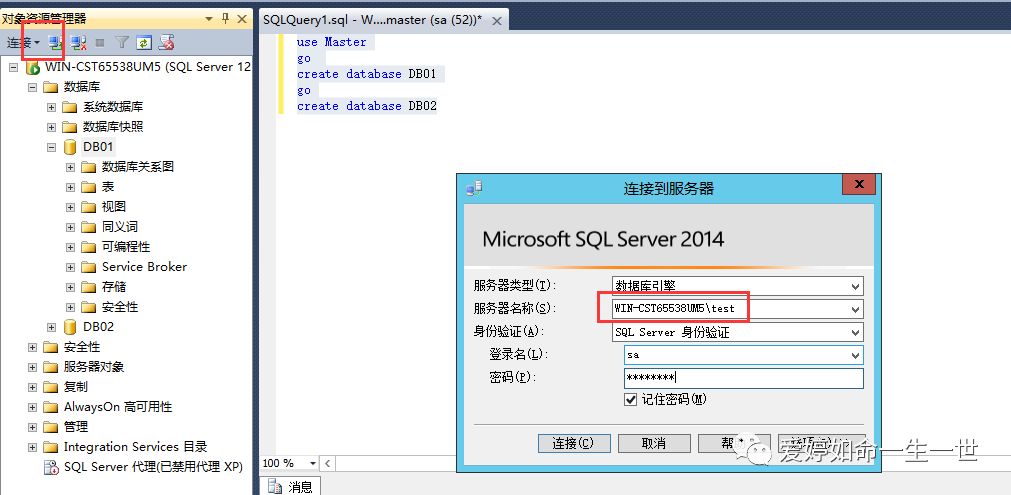Collapse the 数据库 folder node
The width and height of the screenshot is (1011, 495).
(32, 87)
